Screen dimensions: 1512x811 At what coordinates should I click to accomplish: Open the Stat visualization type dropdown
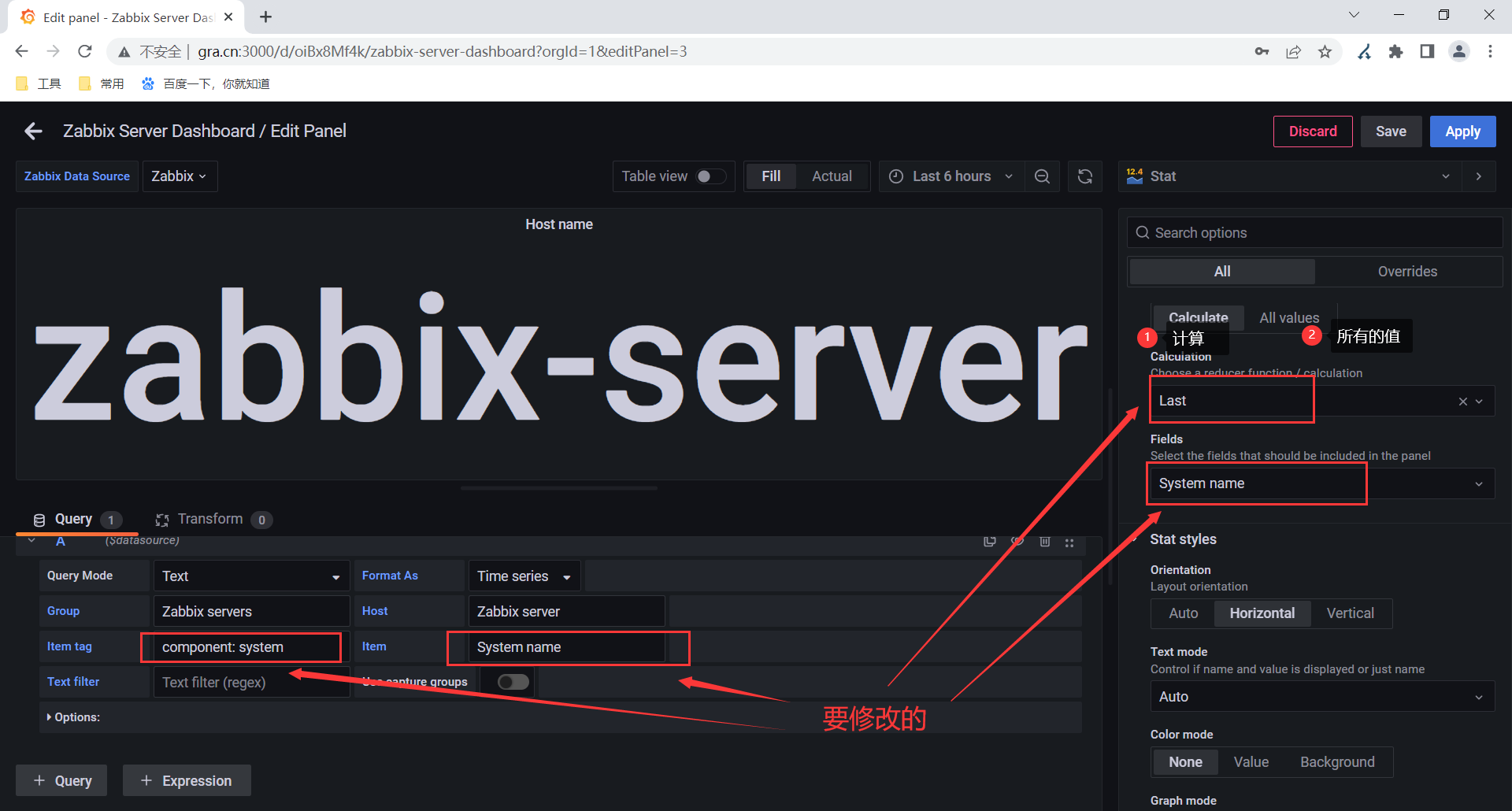pyautogui.click(x=1289, y=176)
